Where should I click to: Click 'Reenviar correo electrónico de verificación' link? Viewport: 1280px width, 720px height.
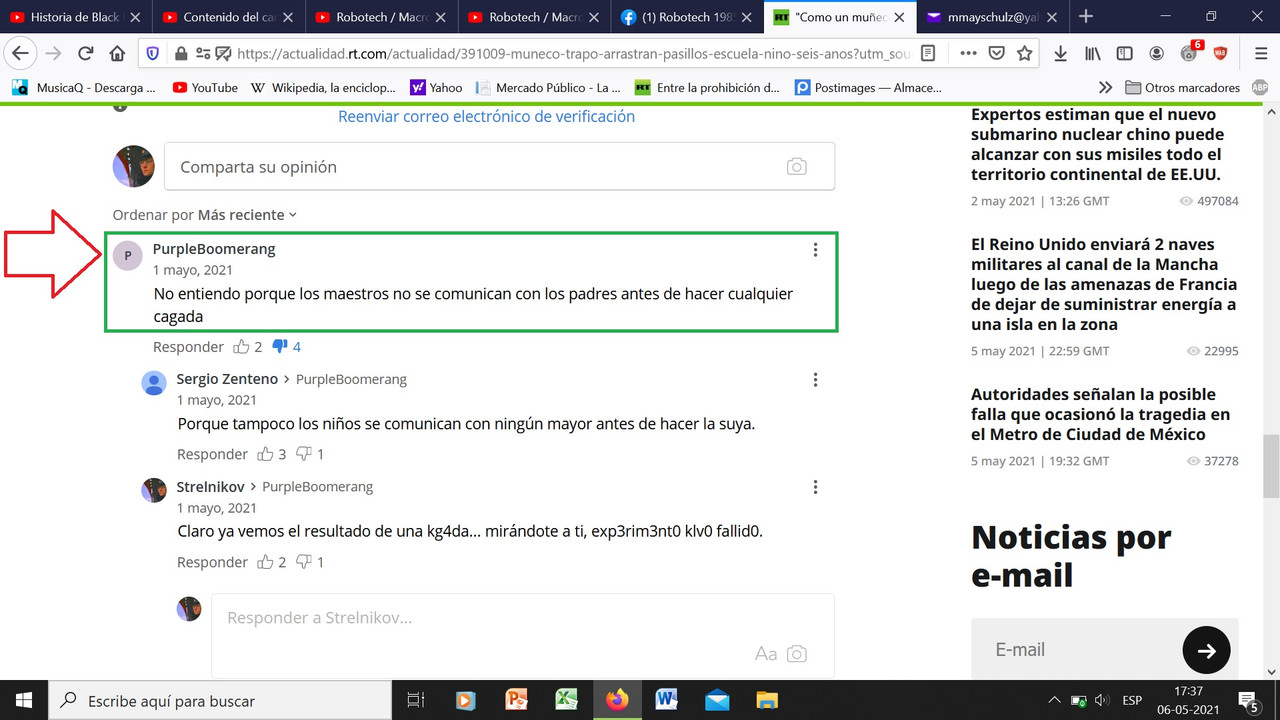click(x=487, y=117)
